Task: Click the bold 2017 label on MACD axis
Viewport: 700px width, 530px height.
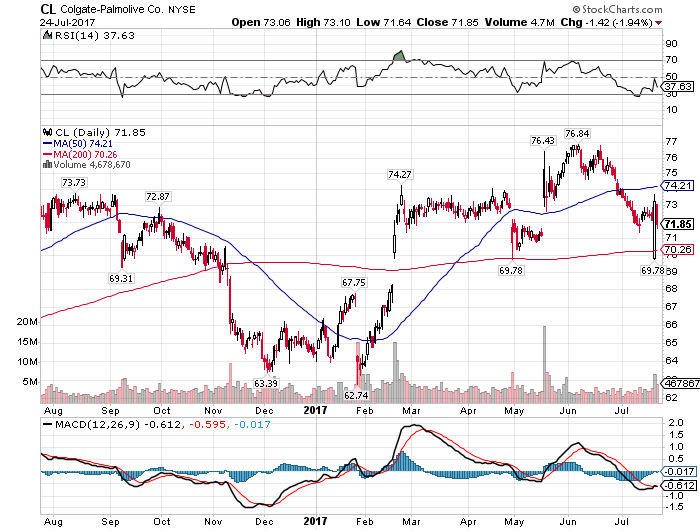Action: tap(315, 521)
